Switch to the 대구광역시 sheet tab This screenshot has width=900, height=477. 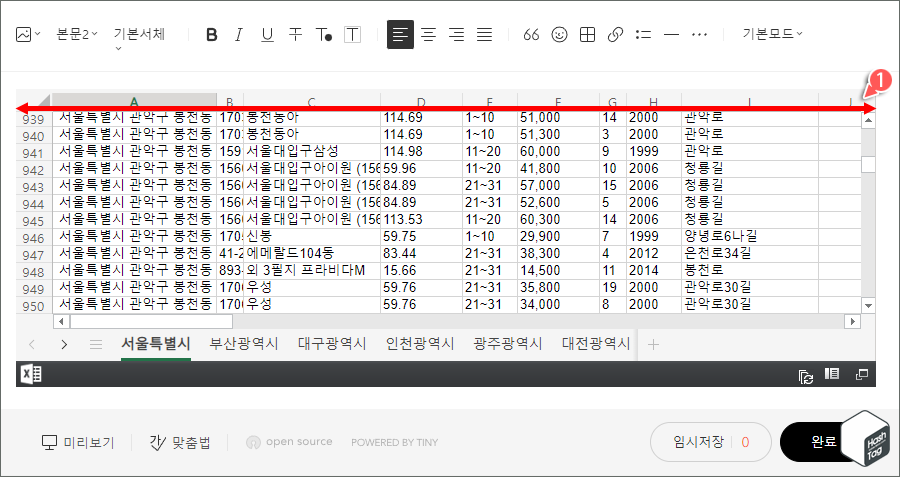pos(332,344)
